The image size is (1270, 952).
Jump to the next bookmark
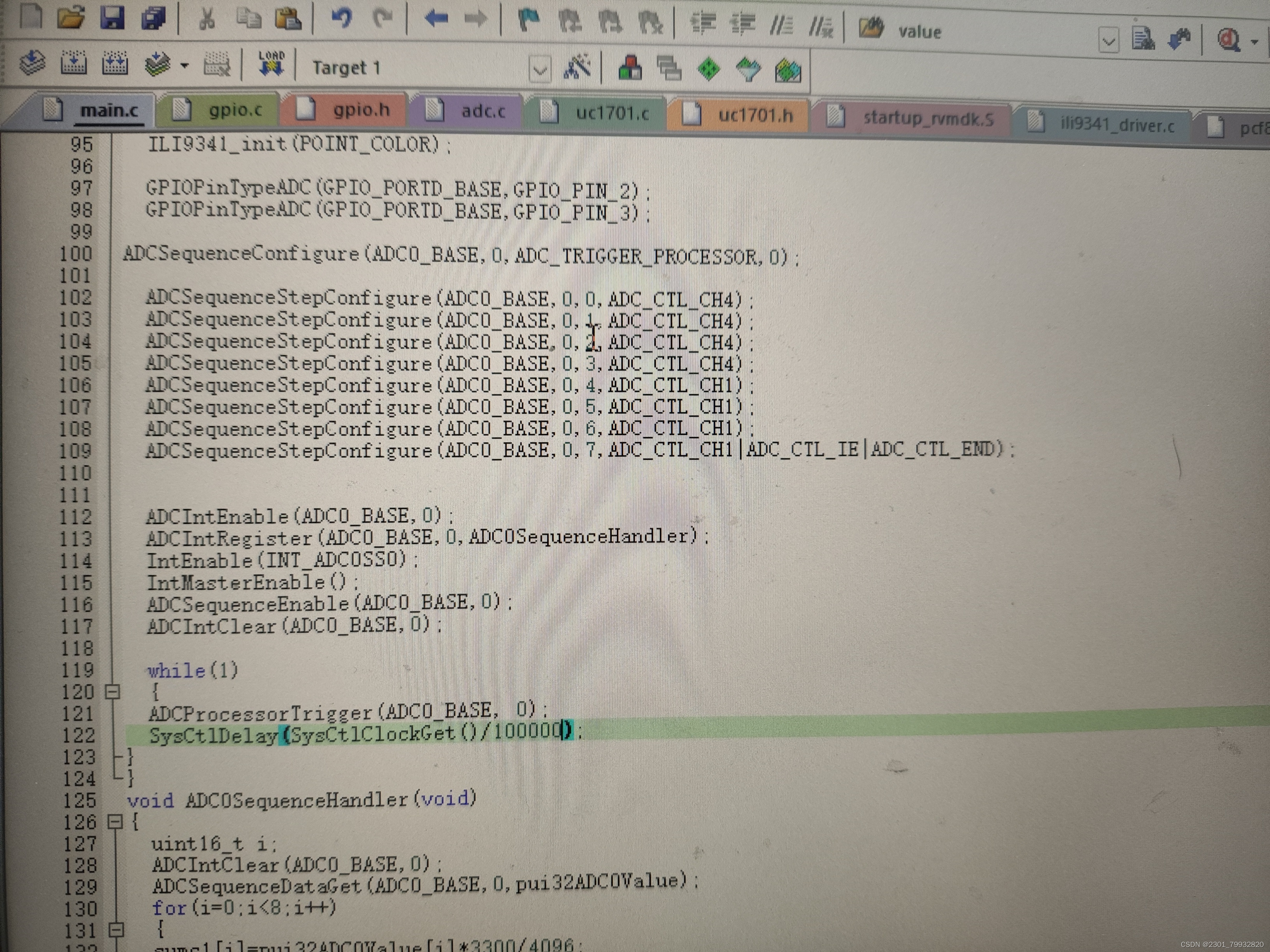tap(610, 22)
